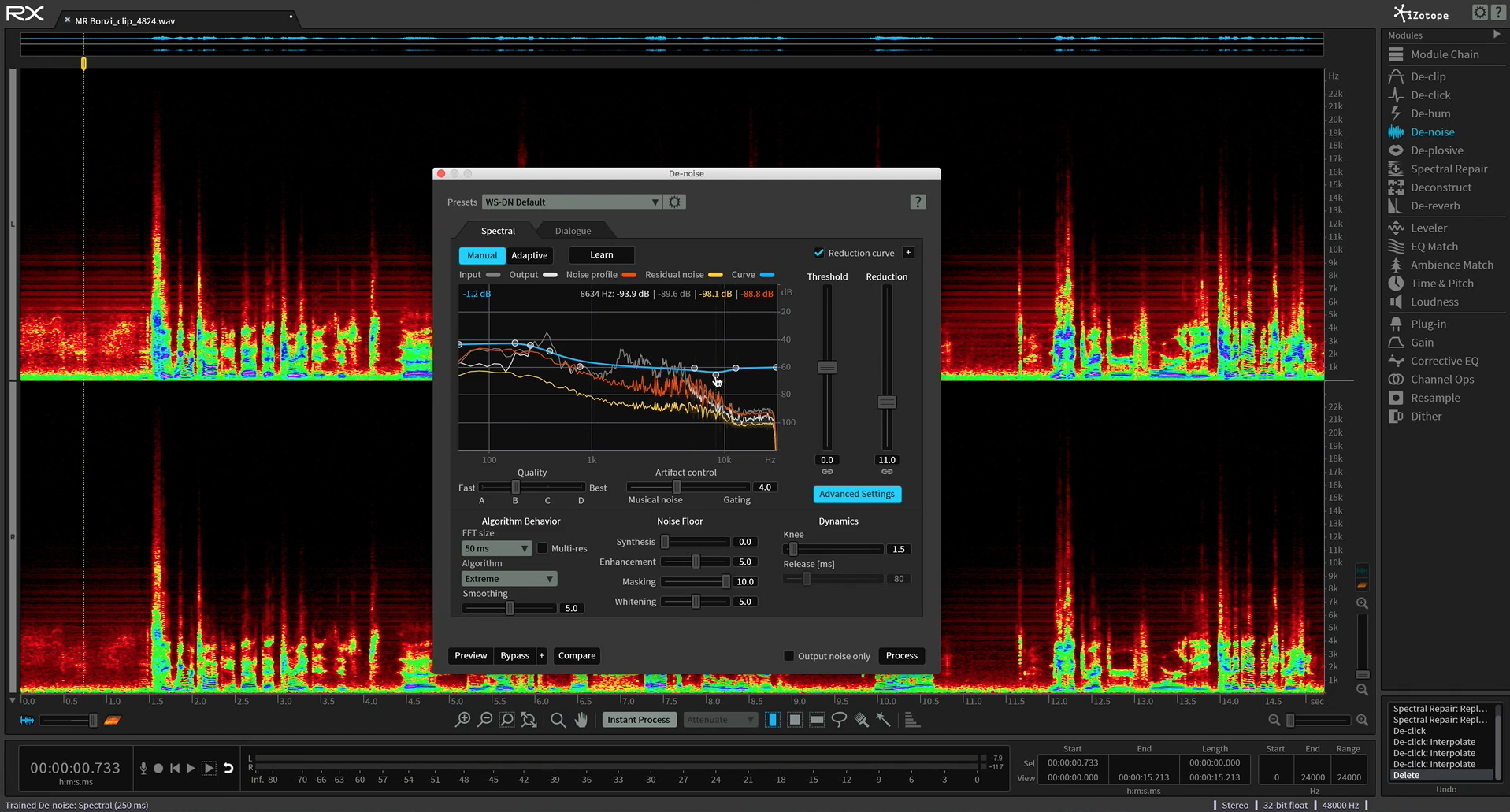The width and height of the screenshot is (1510, 812).
Task: Open the Resample module
Action: point(1434,398)
